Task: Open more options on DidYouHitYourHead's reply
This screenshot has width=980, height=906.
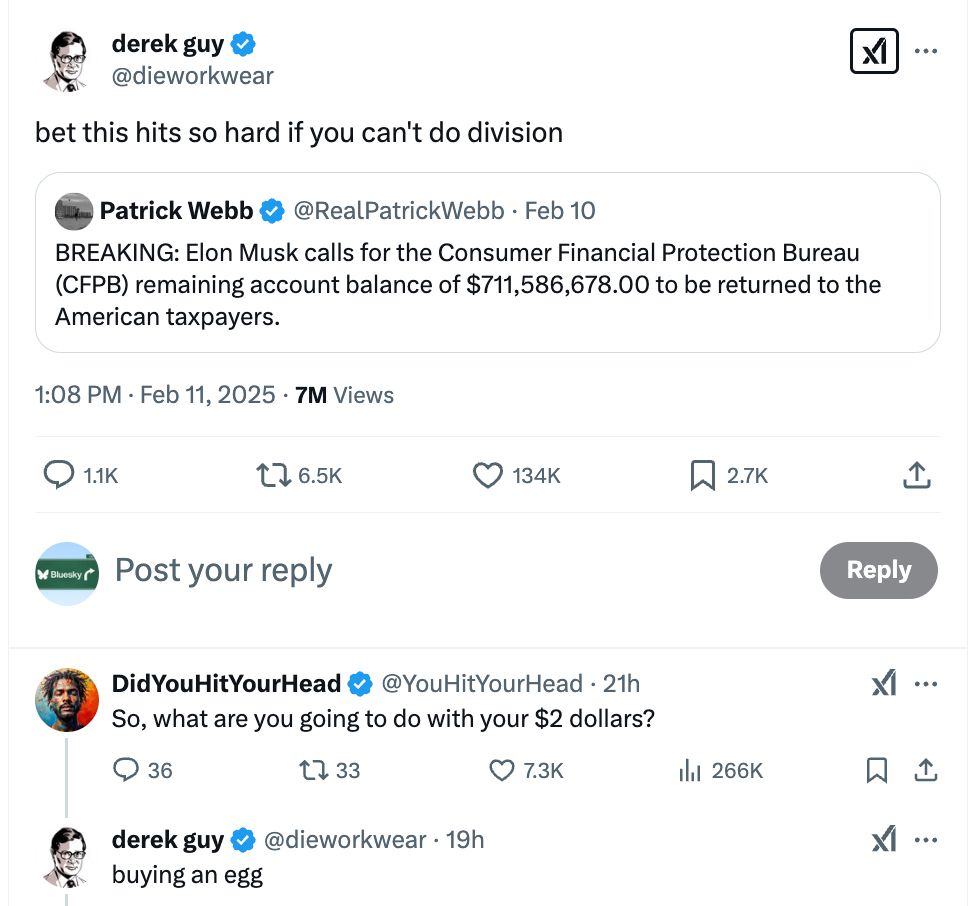Action: 926,684
